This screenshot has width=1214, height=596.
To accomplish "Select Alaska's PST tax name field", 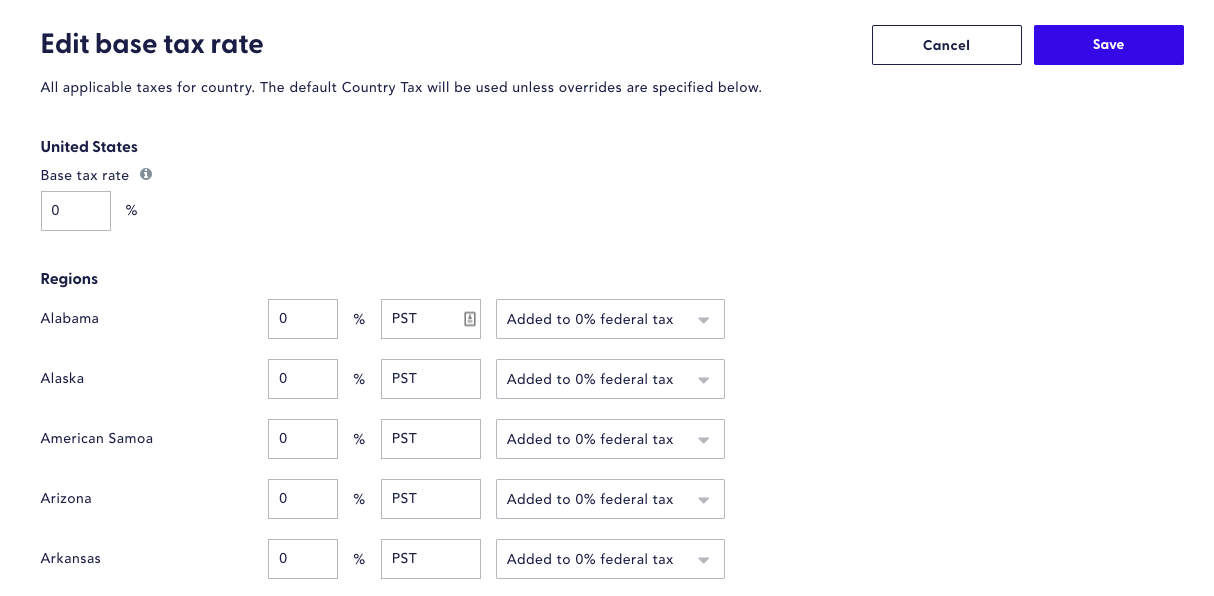I will 430,378.
